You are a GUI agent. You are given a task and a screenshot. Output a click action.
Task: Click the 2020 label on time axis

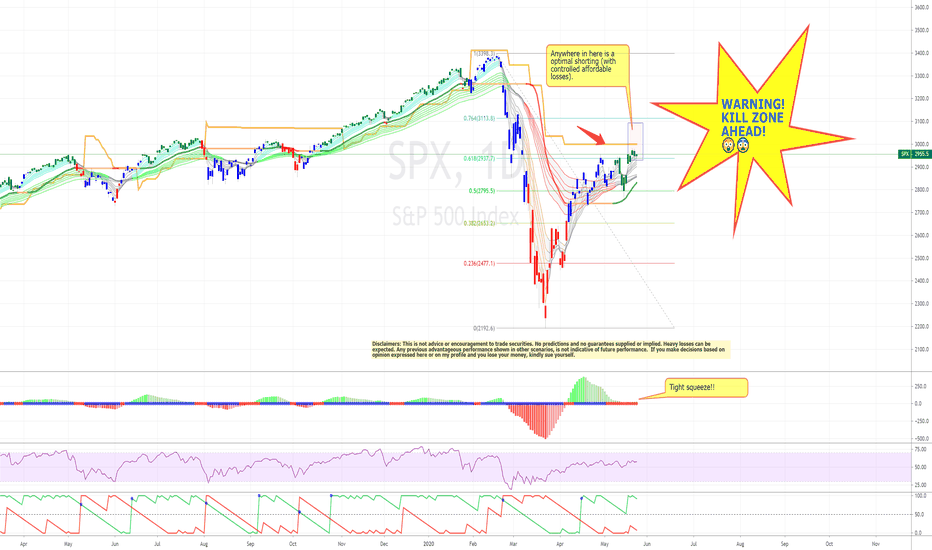coord(429,544)
